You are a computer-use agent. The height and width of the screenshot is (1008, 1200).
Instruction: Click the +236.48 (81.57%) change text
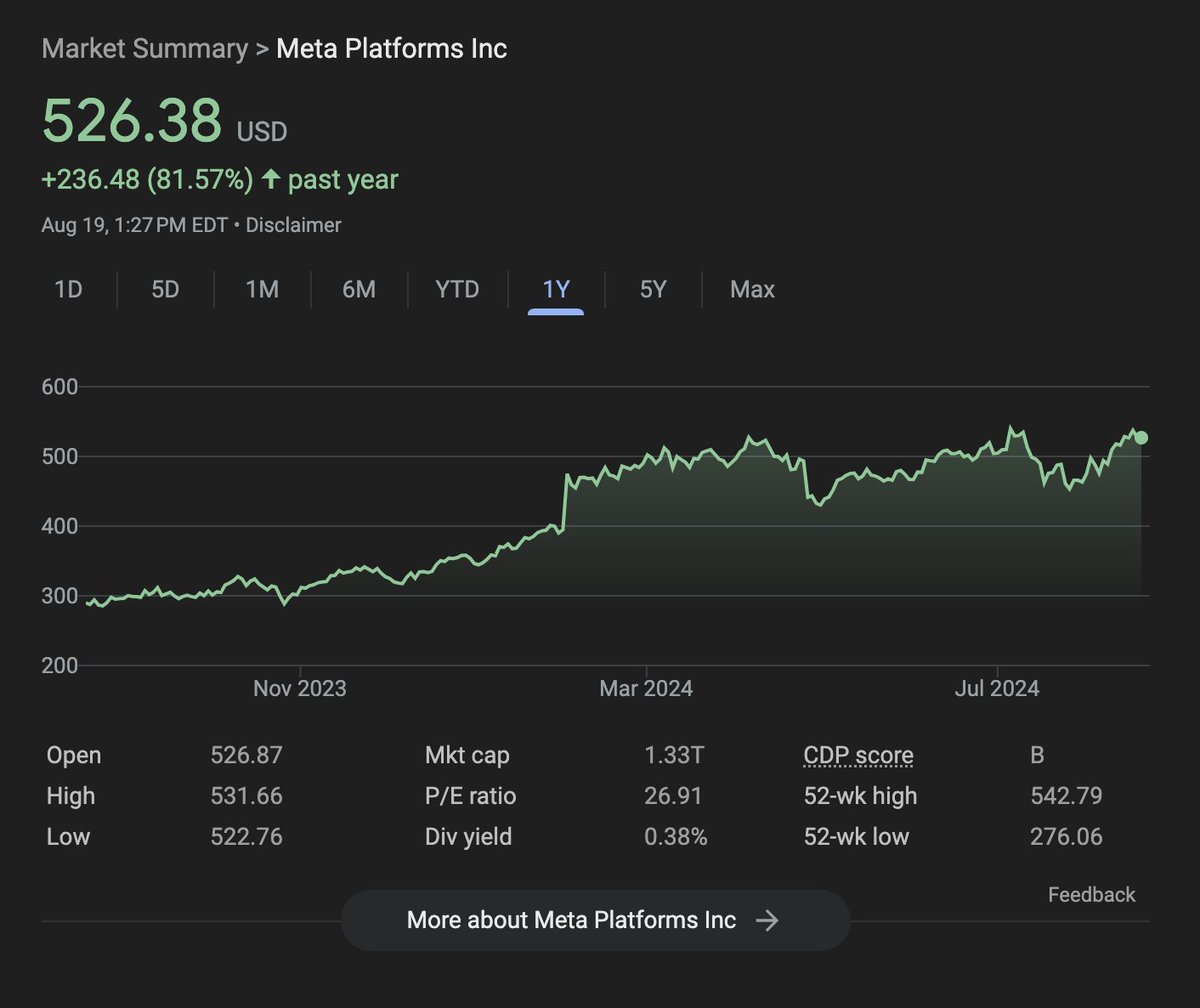pyautogui.click(x=148, y=180)
